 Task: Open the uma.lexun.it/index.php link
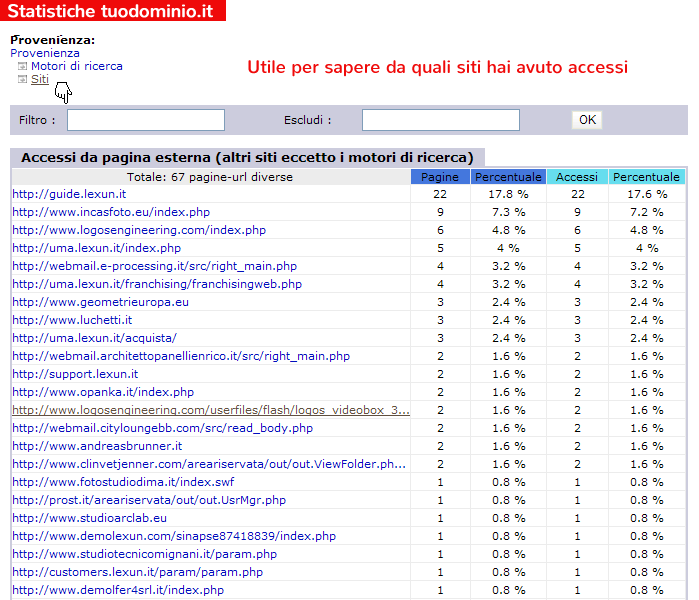97,248
